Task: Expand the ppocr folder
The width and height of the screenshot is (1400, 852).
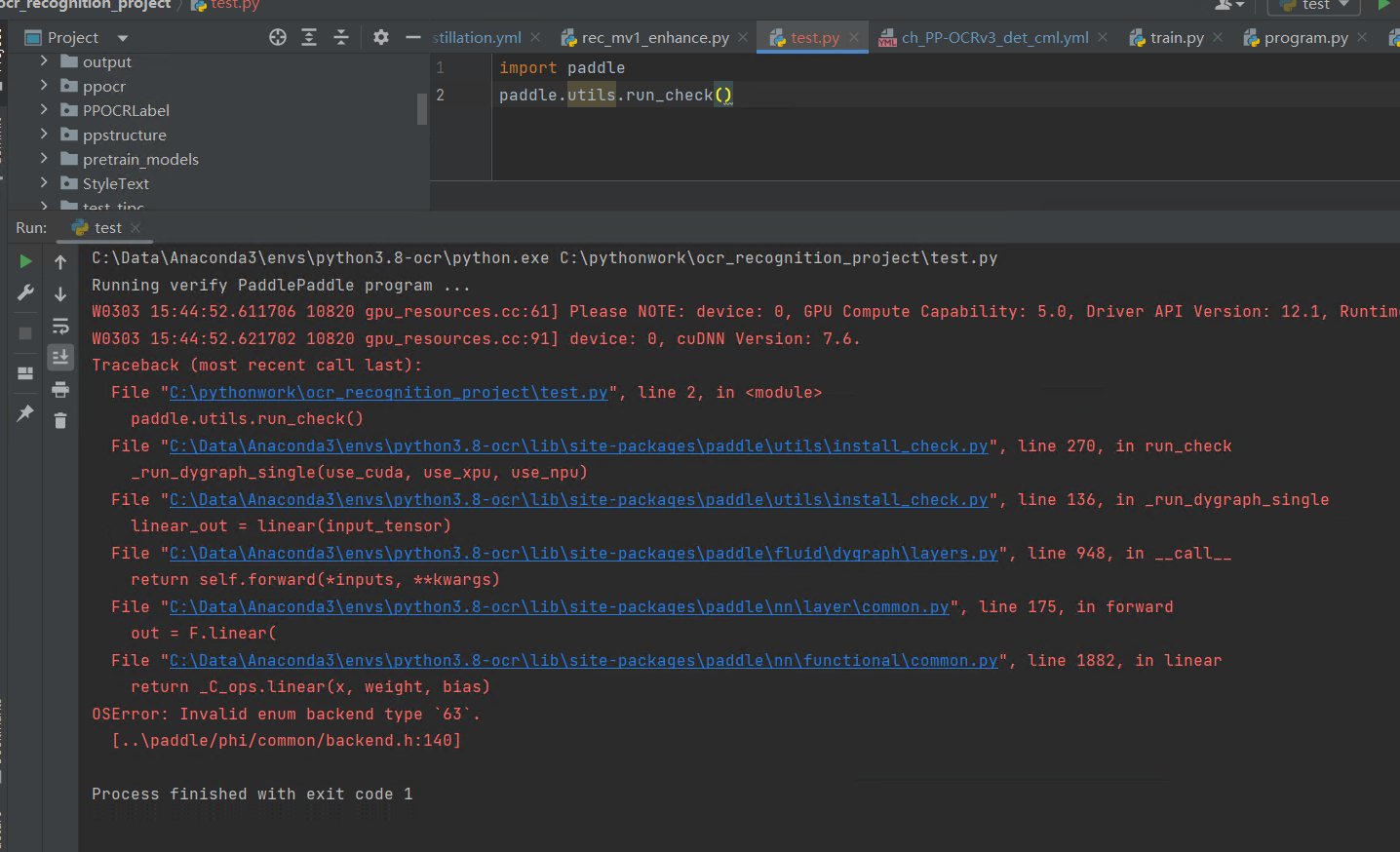Action: pyautogui.click(x=42, y=86)
